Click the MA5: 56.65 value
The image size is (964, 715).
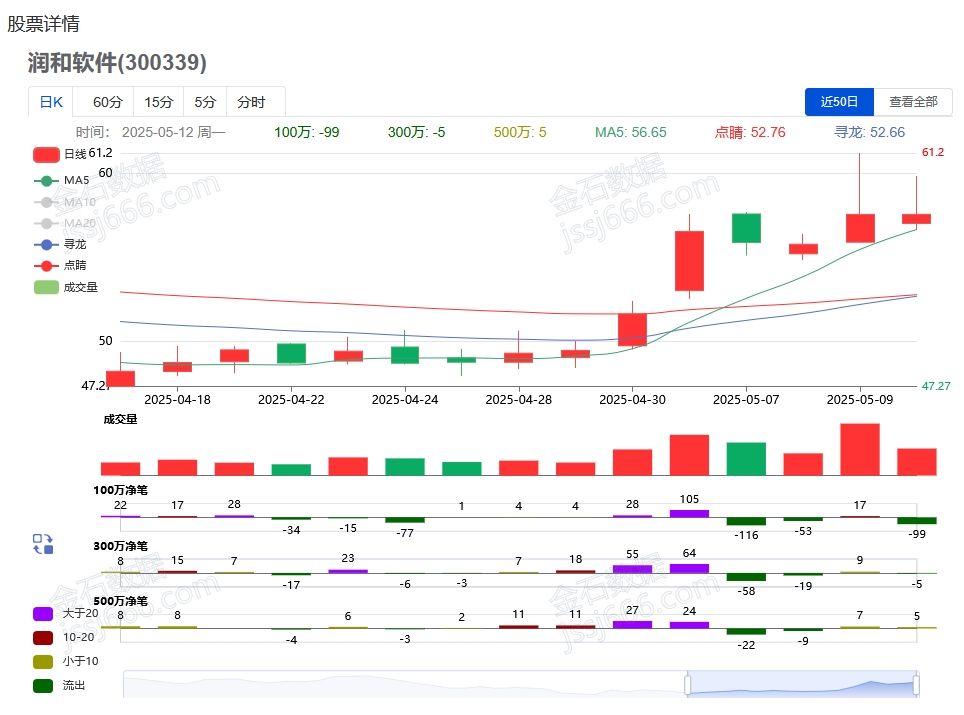click(630, 132)
